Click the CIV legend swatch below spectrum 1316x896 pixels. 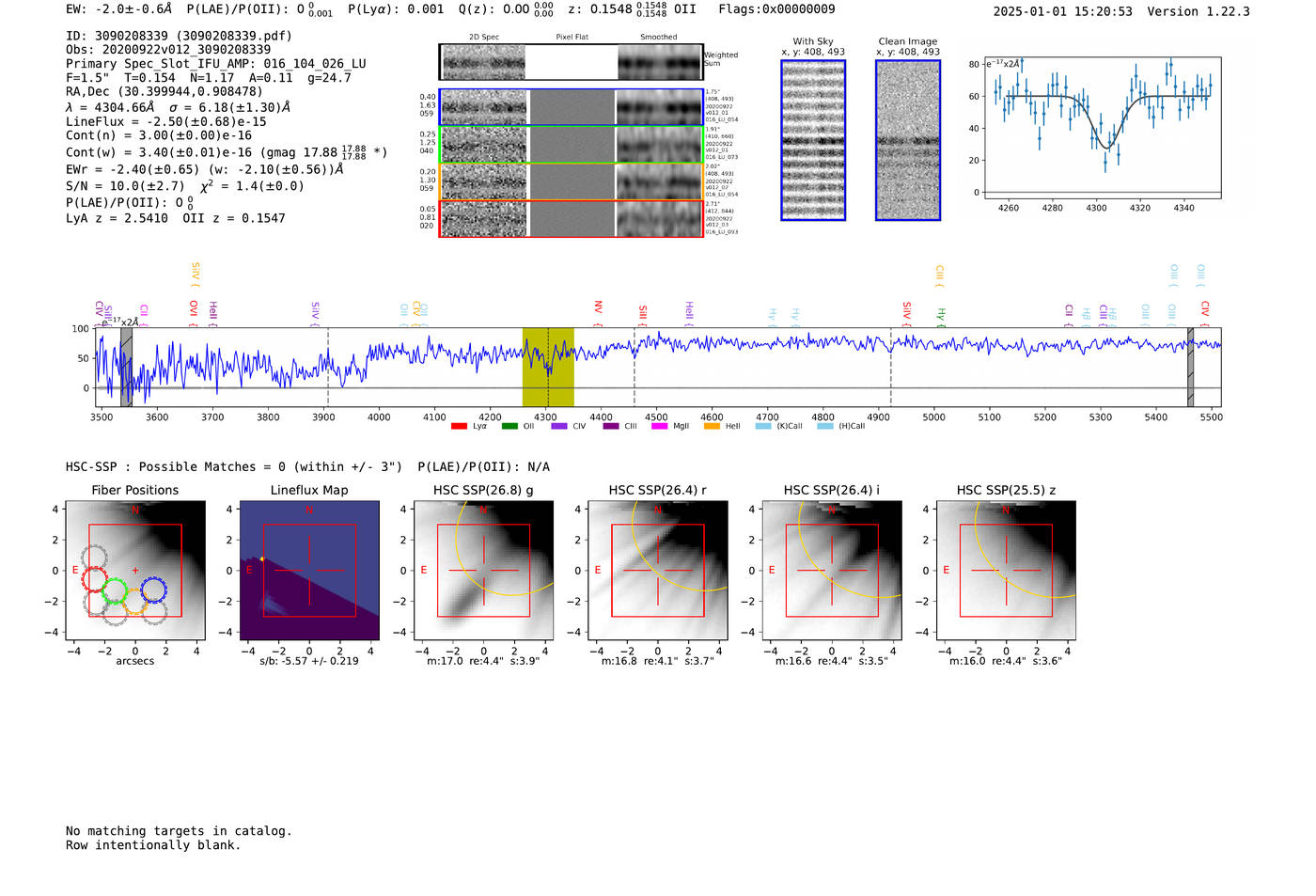559,427
